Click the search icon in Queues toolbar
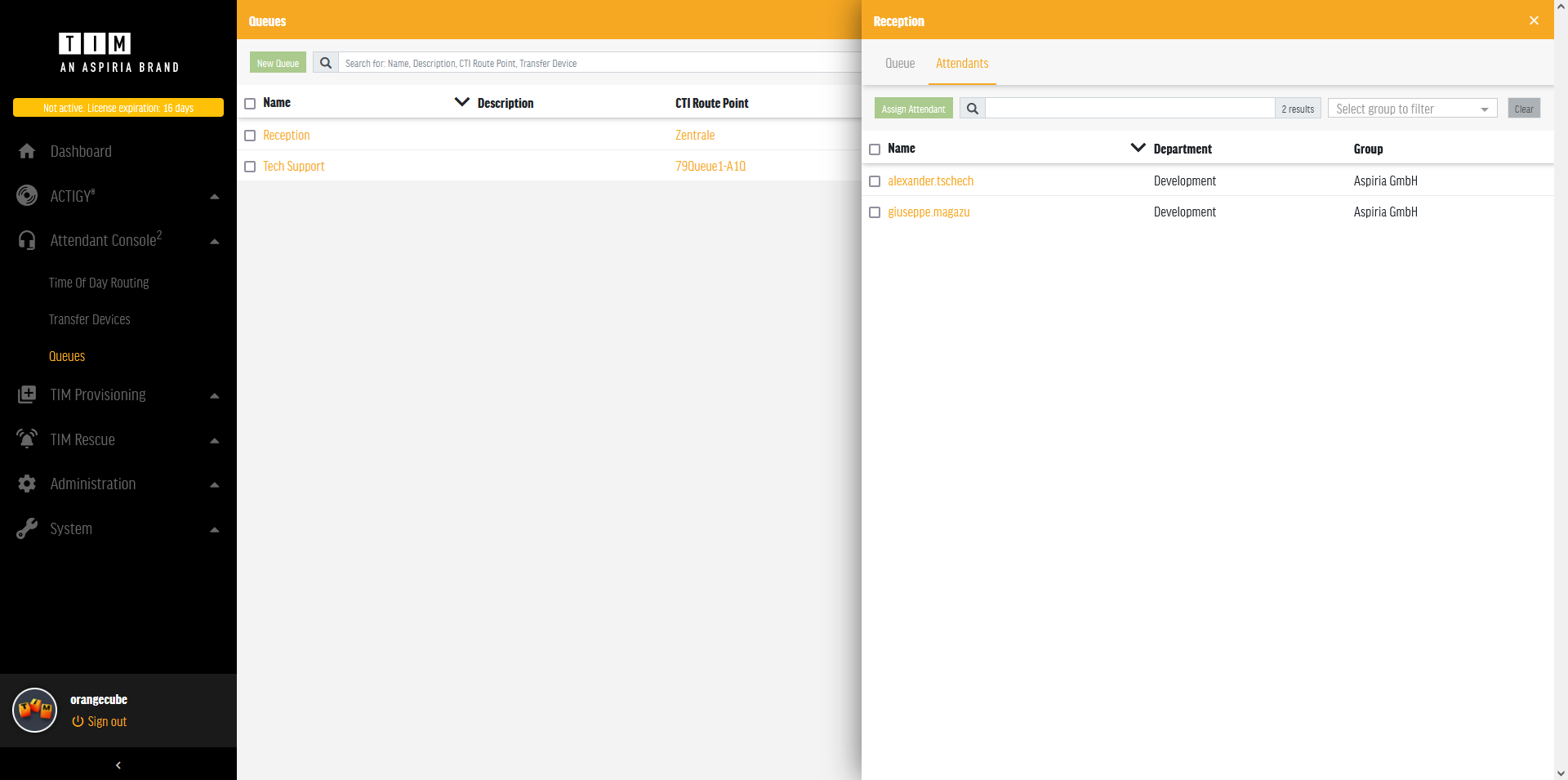The width and height of the screenshot is (1568, 780). point(326,63)
